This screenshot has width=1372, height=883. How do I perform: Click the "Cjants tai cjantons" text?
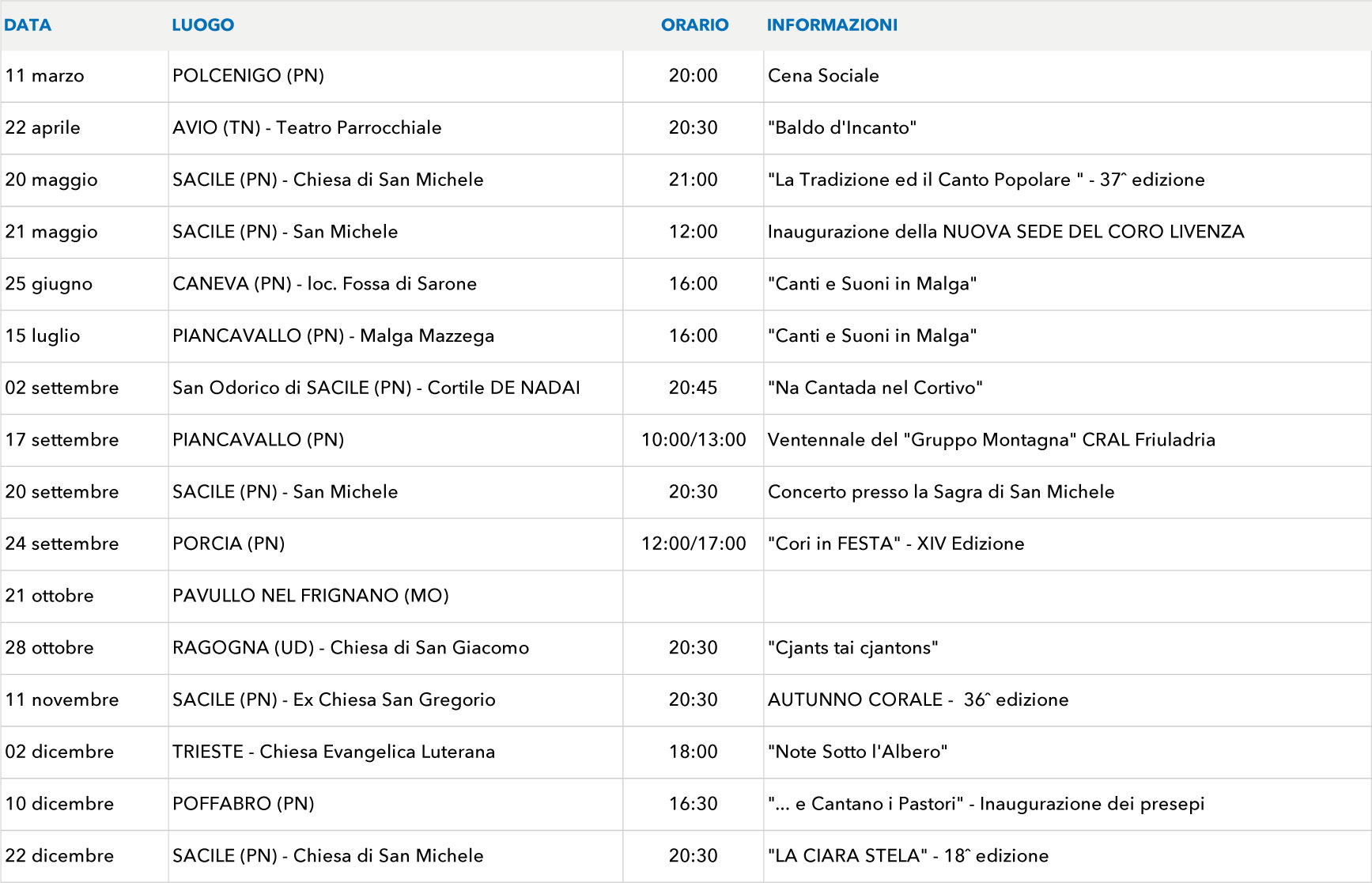(853, 648)
